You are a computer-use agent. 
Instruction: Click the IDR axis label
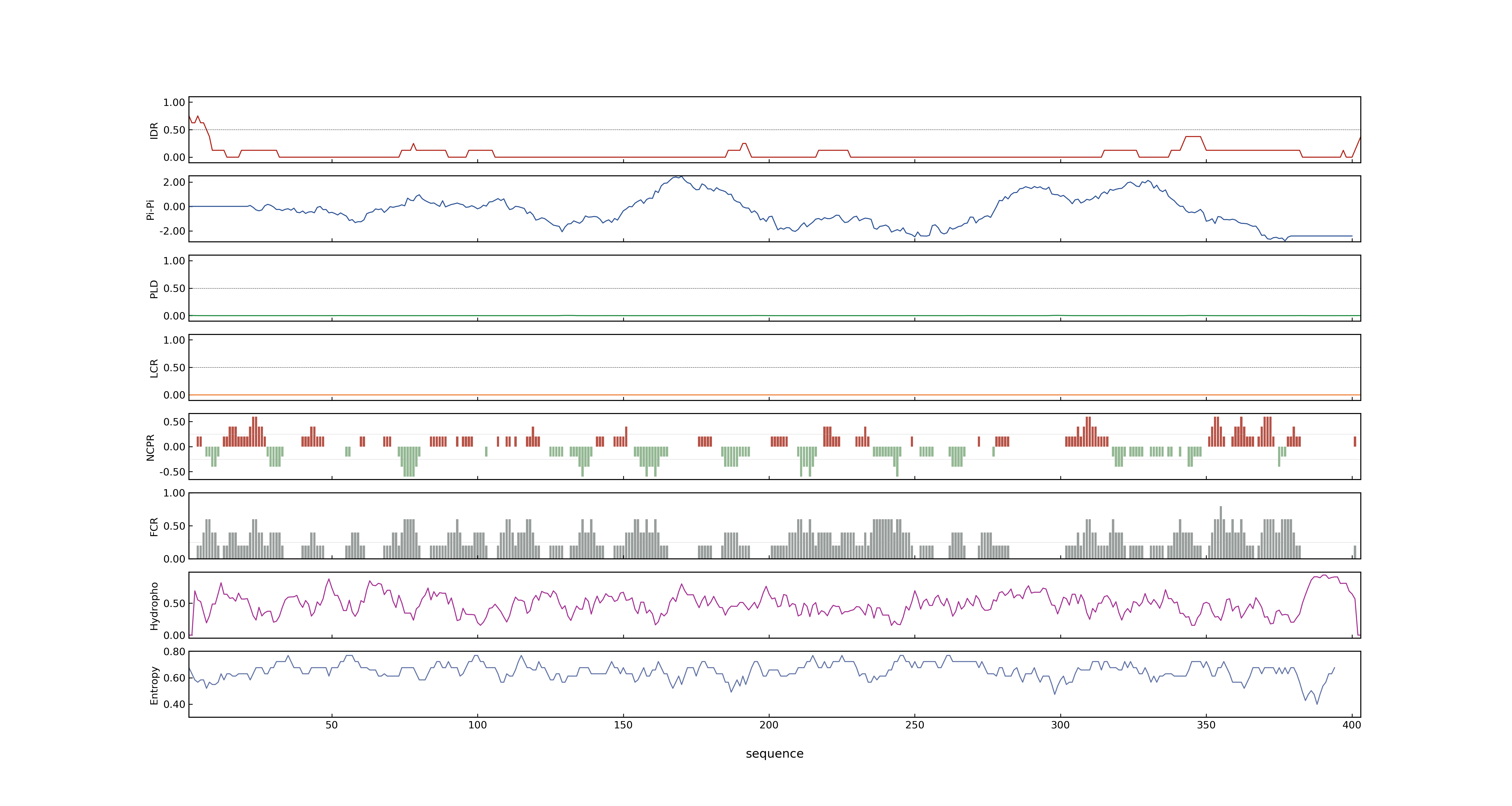coord(154,130)
